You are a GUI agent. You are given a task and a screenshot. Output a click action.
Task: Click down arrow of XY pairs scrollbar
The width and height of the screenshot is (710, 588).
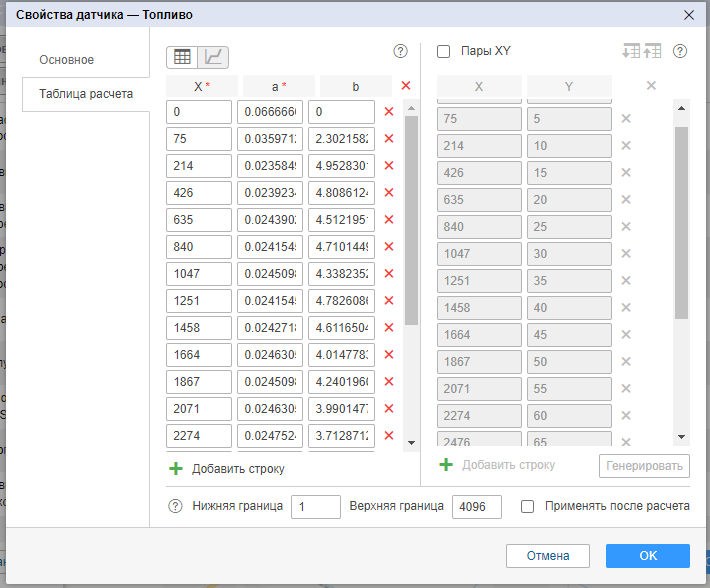coord(681,437)
